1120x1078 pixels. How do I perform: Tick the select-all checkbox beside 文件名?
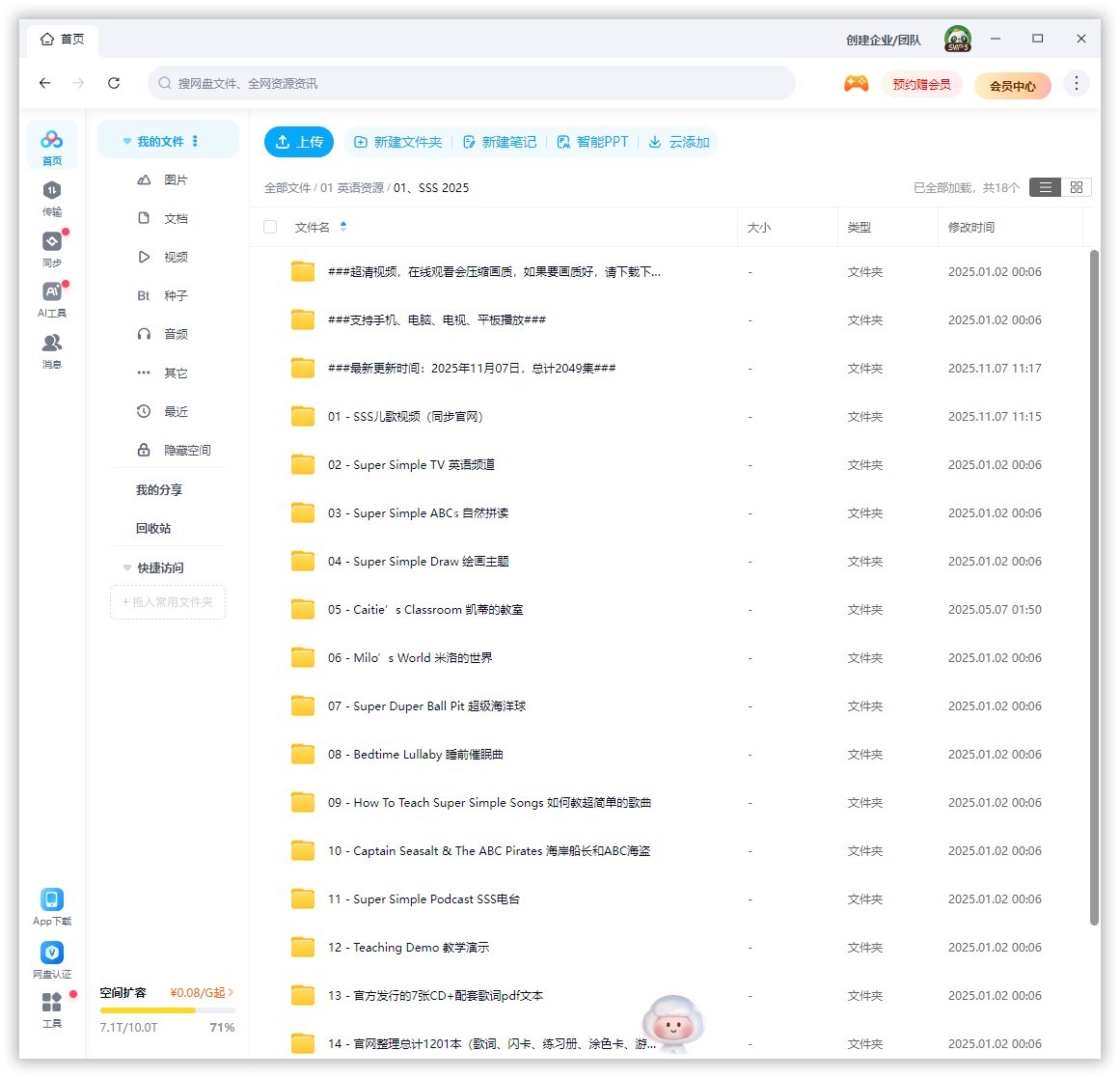pyautogui.click(x=270, y=228)
